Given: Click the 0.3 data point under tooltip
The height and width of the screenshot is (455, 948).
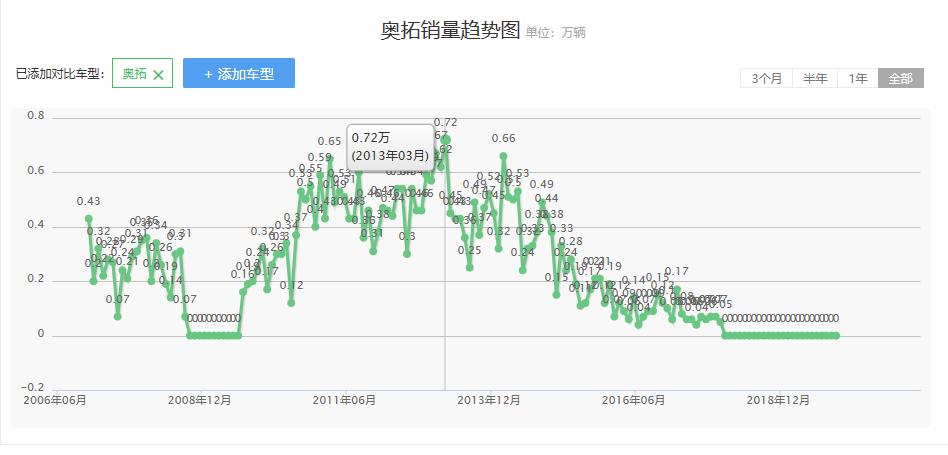Looking at the screenshot, I should [x=407, y=254].
